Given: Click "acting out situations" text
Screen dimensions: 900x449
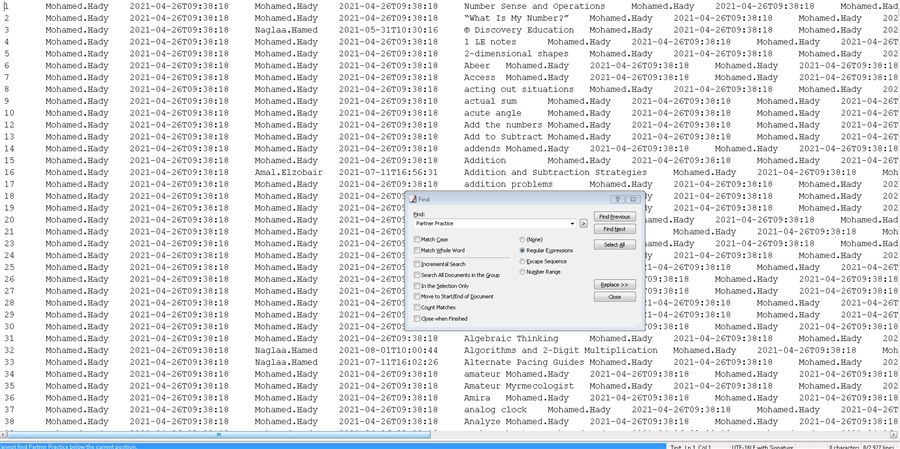Looking at the screenshot, I should pos(518,90).
